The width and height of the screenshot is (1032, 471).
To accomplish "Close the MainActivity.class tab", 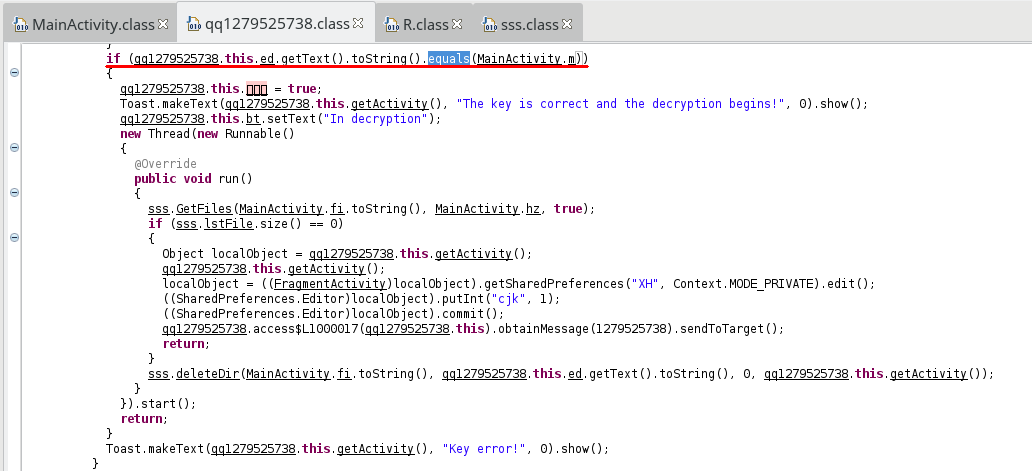I will [x=163, y=24].
